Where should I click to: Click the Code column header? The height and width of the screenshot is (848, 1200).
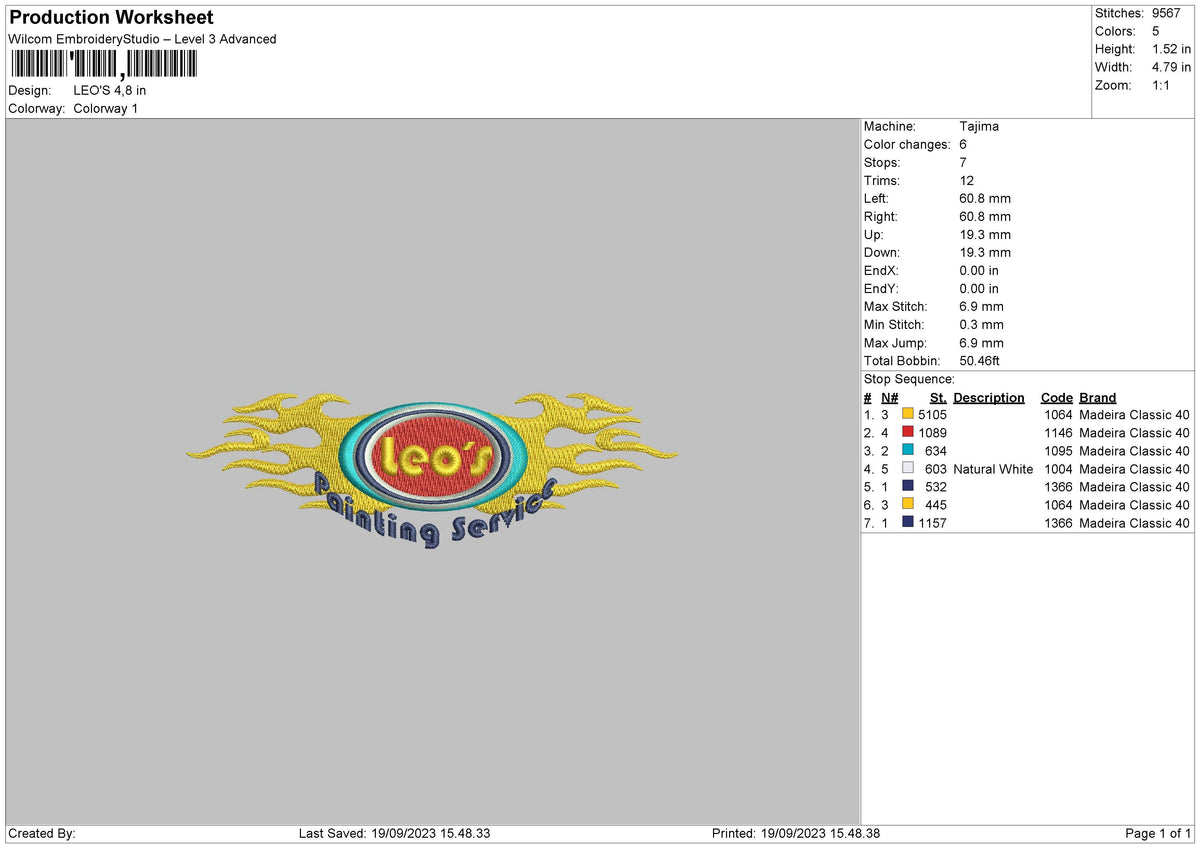pyautogui.click(x=1056, y=397)
